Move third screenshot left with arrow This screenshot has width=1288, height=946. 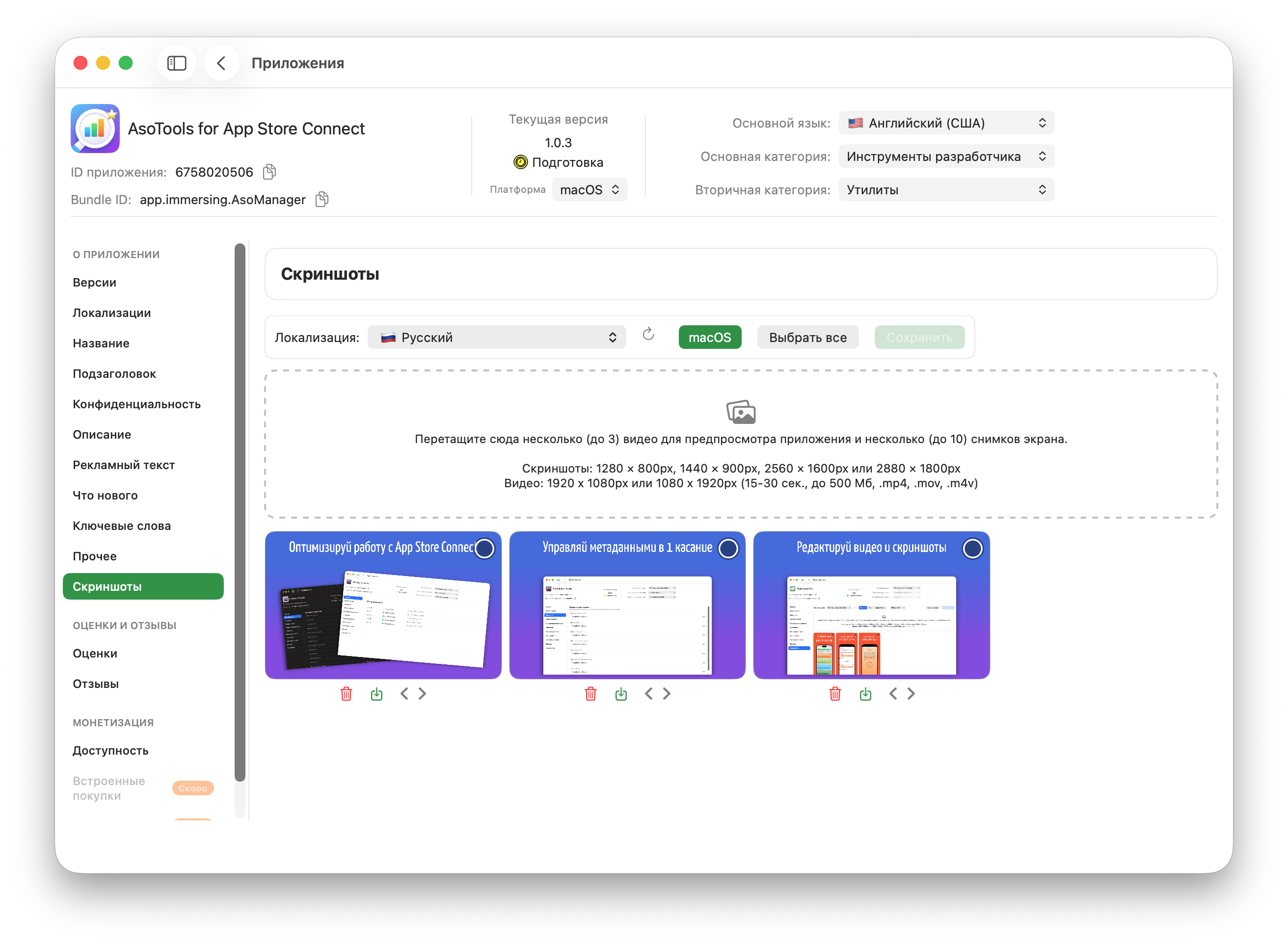click(893, 694)
